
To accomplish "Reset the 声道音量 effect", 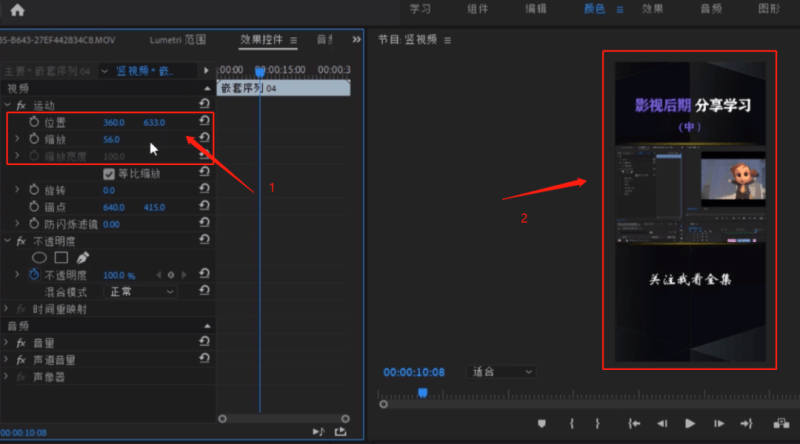I will (x=205, y=358).
